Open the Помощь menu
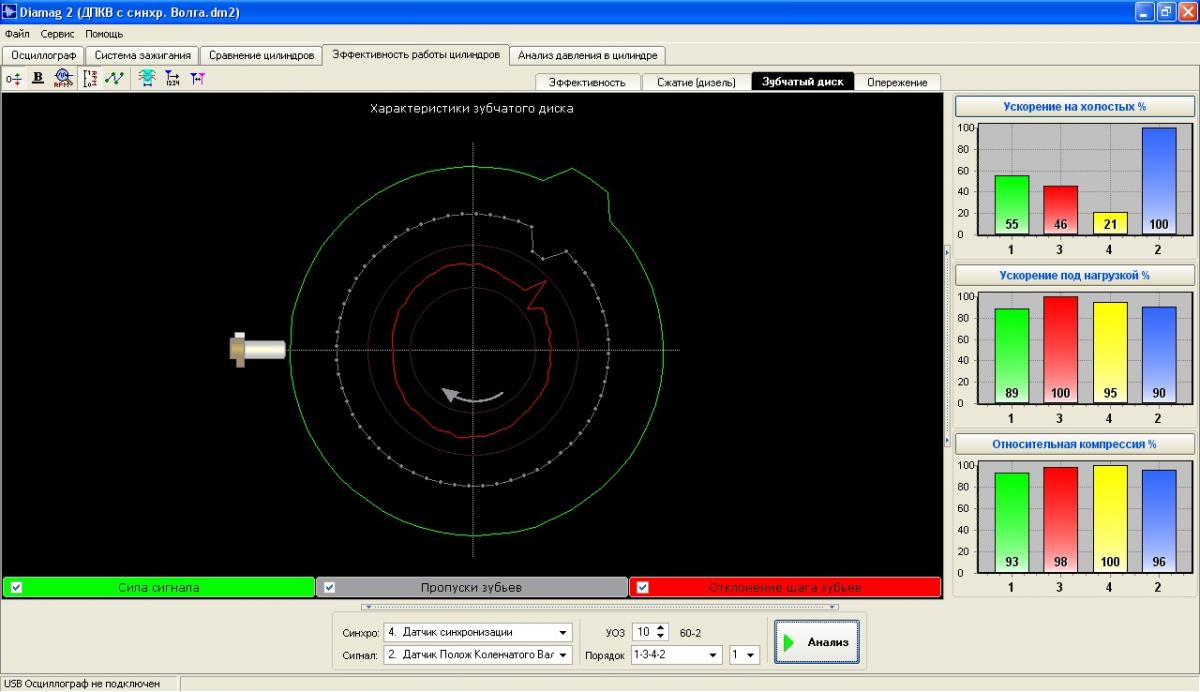Screen dimensions: 1200x692 point(104,34)
